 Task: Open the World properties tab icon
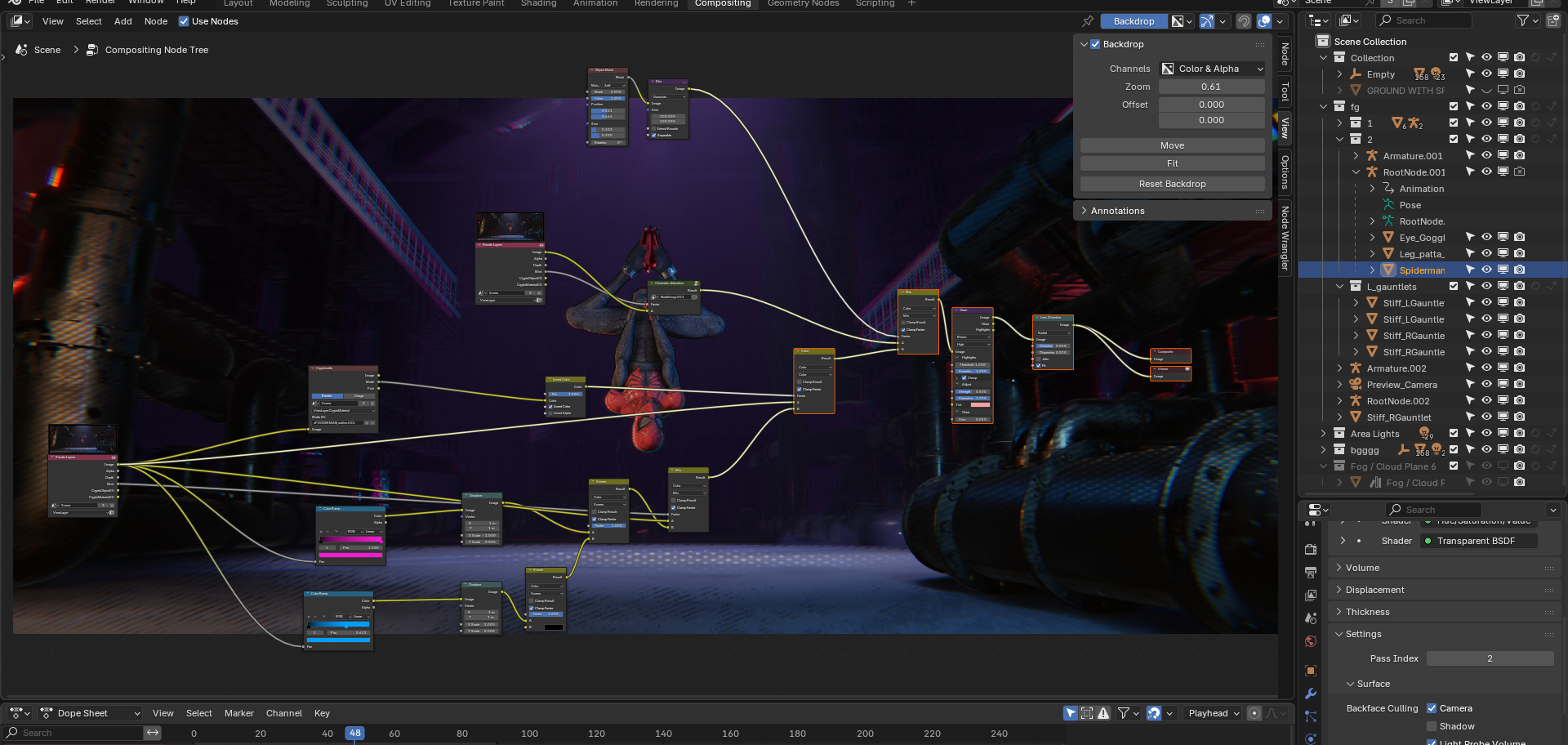pos(1311,641)
